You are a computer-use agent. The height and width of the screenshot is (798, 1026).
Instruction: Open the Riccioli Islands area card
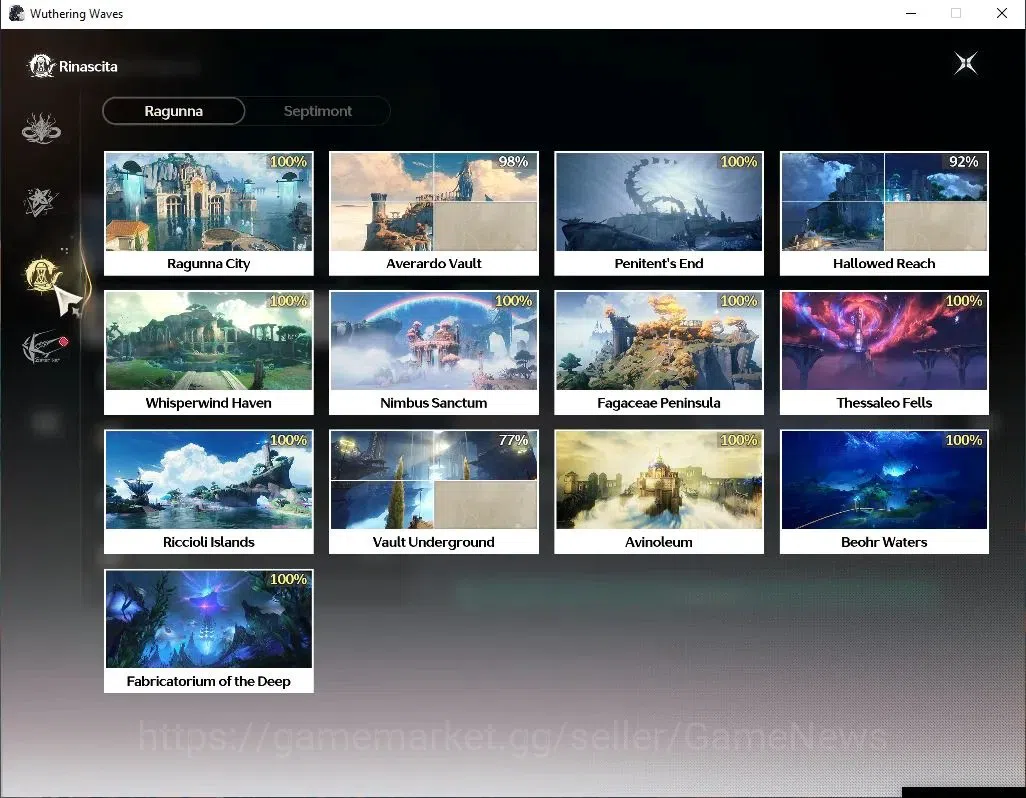coord(209,492)
